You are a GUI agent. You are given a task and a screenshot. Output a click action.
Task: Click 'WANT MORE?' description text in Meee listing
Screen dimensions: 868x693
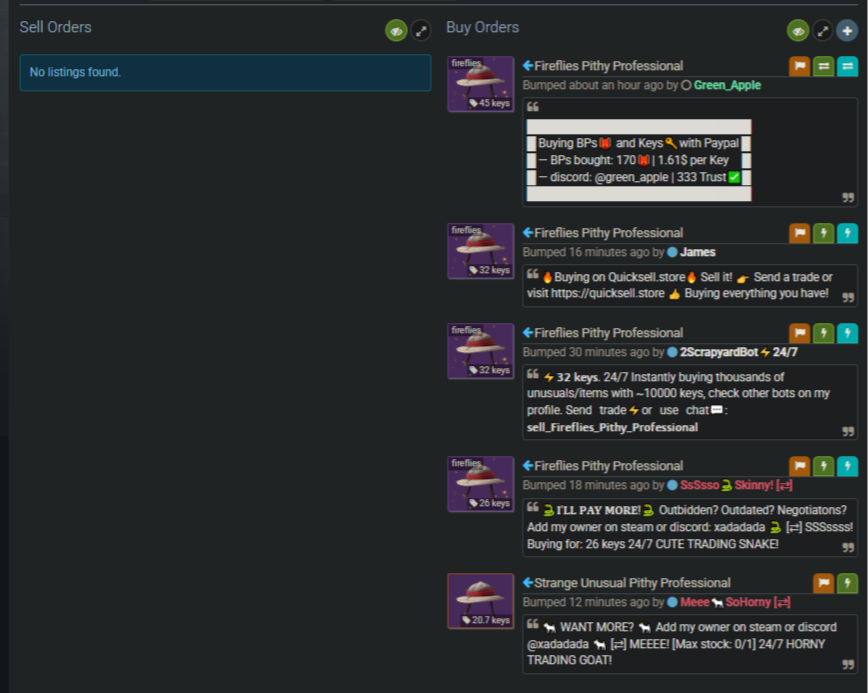597,627
